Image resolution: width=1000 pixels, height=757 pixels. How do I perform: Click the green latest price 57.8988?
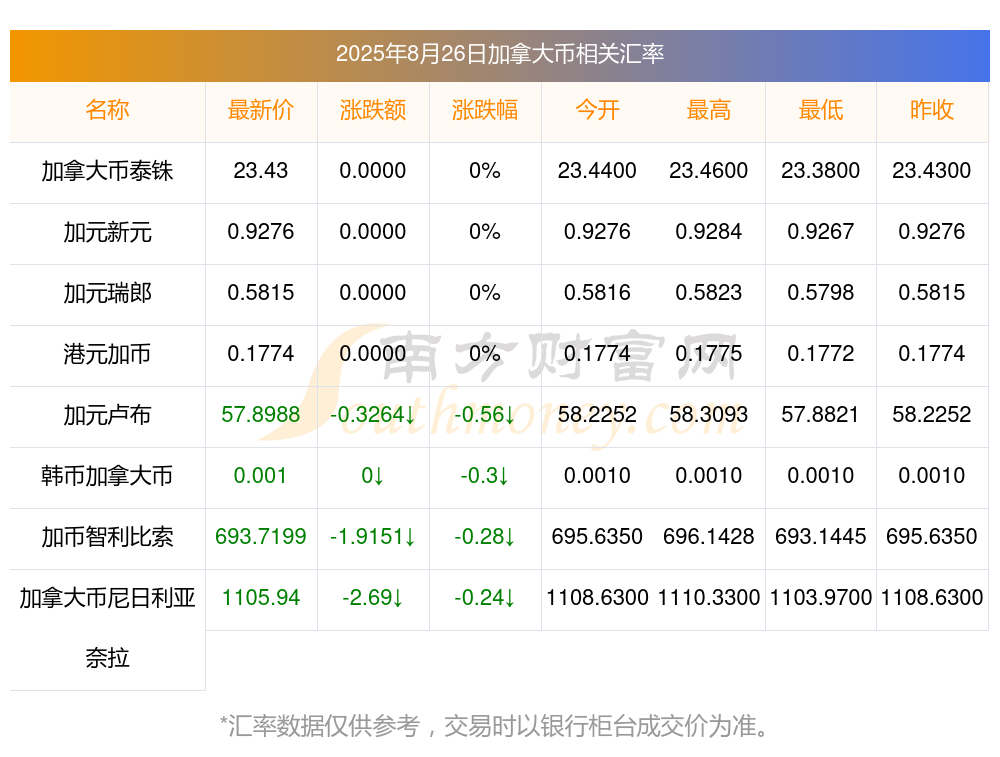(x=261, y=415)
